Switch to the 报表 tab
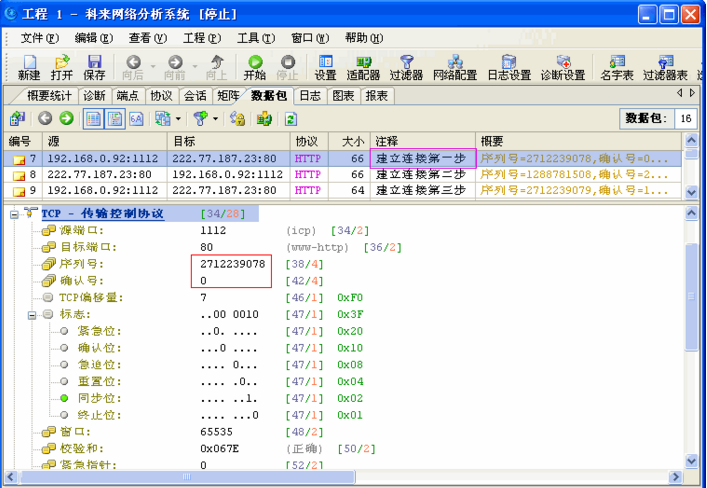 coord(377,96)
